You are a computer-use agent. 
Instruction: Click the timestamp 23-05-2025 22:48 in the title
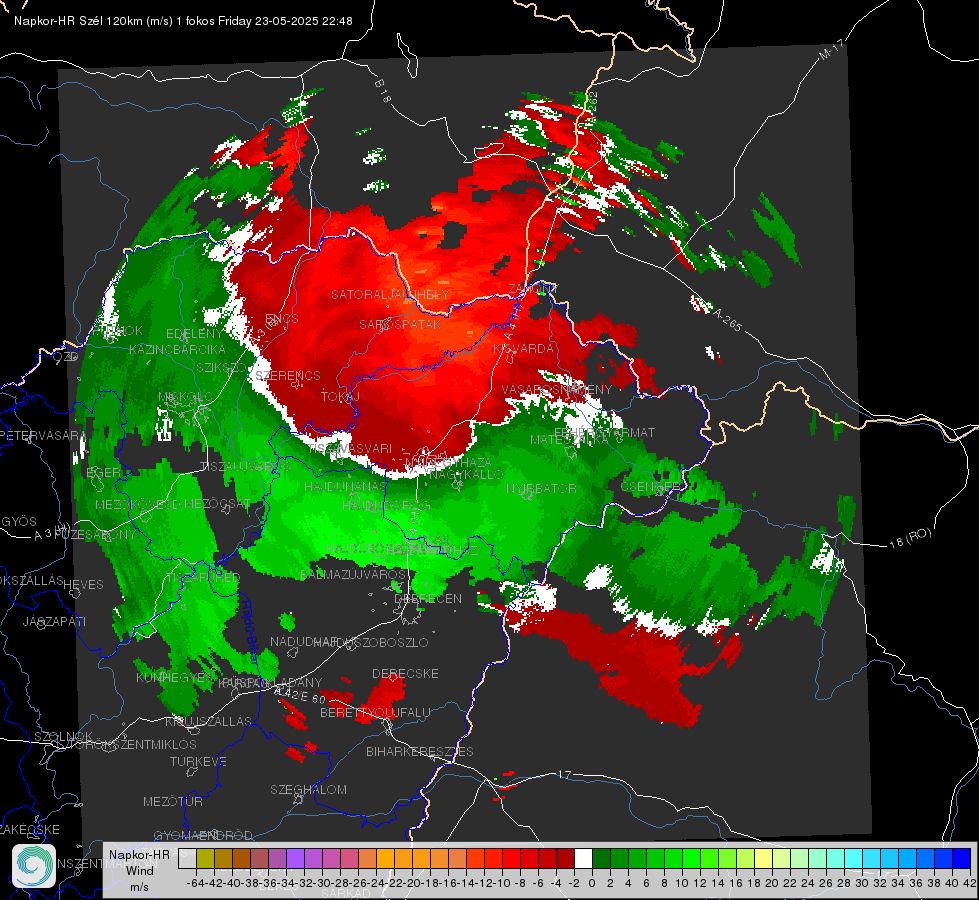303,21
